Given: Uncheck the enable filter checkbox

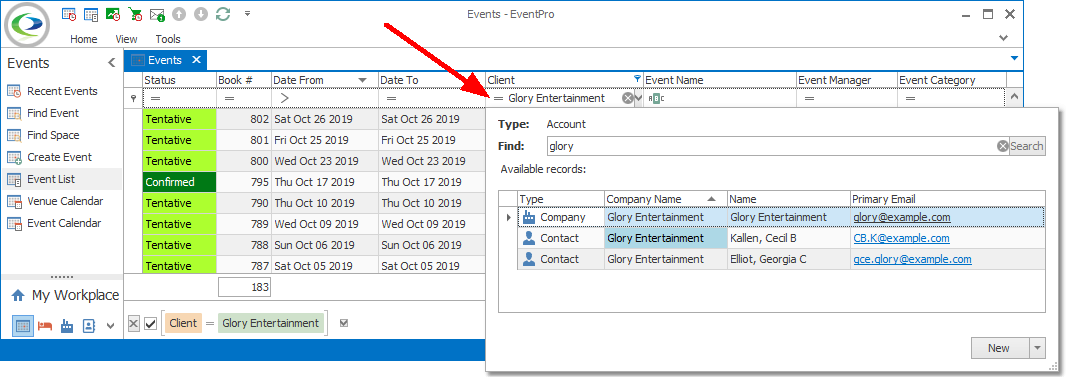Looking at the screenshot, I should coord(151,324).
